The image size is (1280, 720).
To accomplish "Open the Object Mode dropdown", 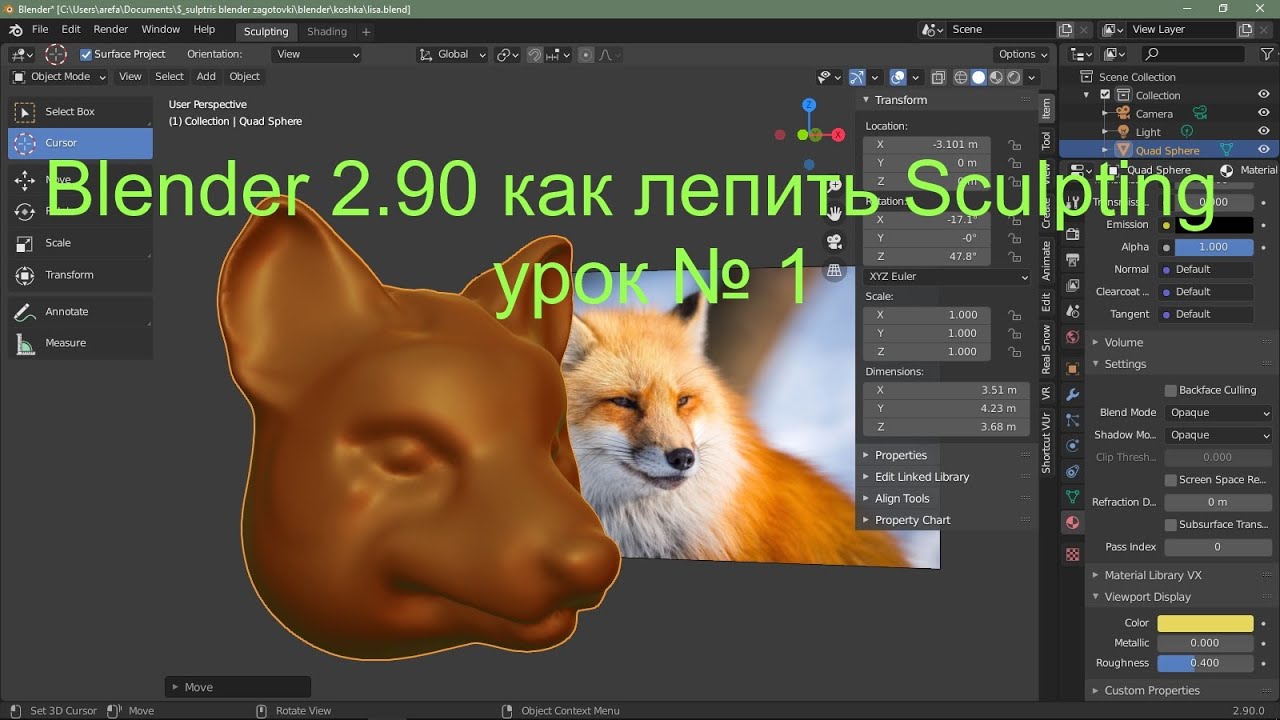I will (x=60, y=77).
